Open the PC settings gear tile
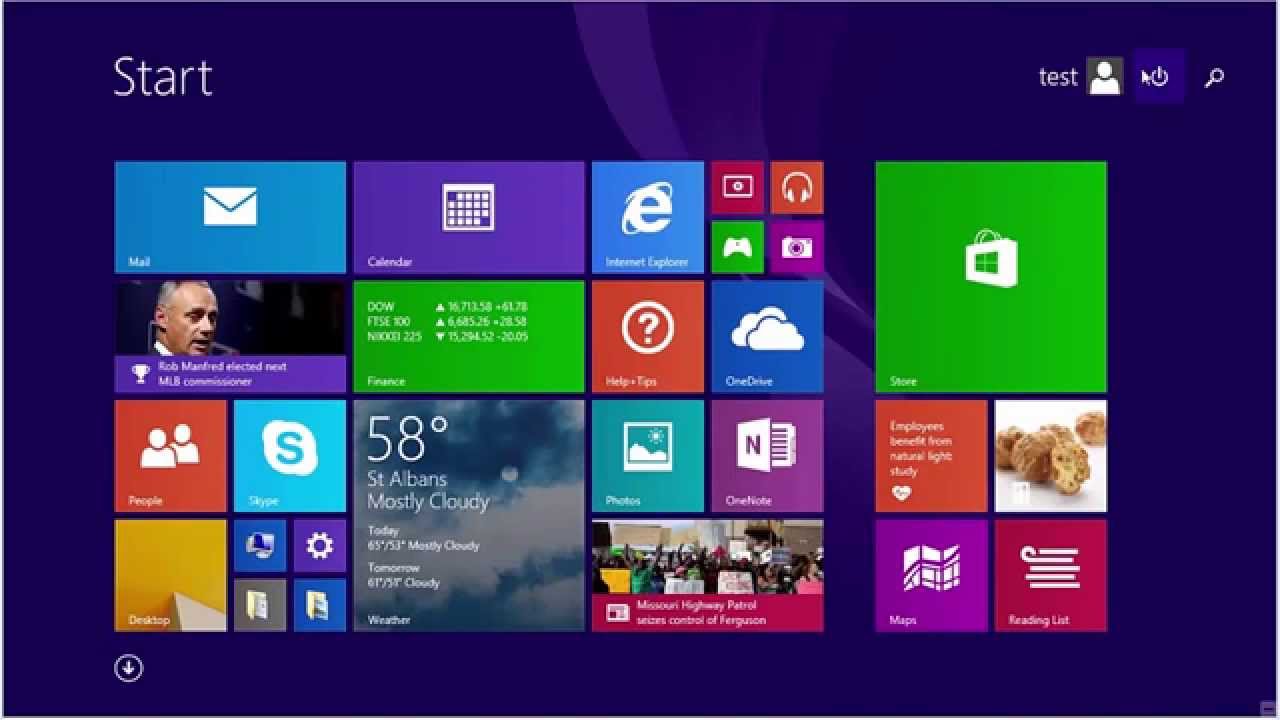Image resolution: width=1280 pixels, height=720 pixels. pyautogui.click(x=320, y=545)
